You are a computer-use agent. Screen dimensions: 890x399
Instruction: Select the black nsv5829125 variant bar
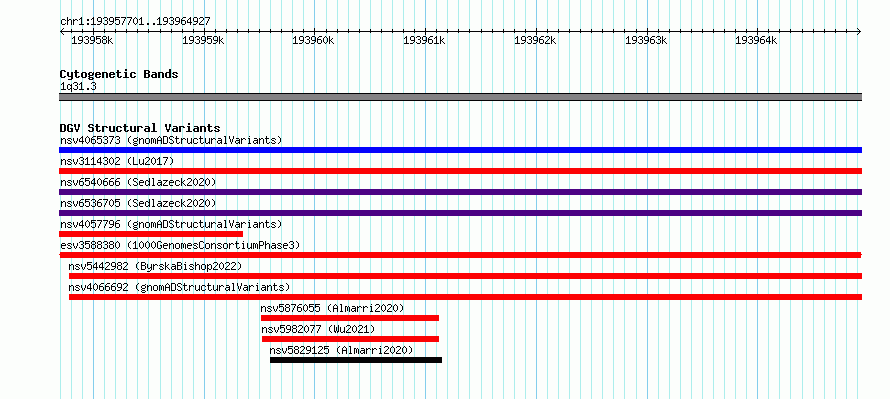(x=356, y=360)
